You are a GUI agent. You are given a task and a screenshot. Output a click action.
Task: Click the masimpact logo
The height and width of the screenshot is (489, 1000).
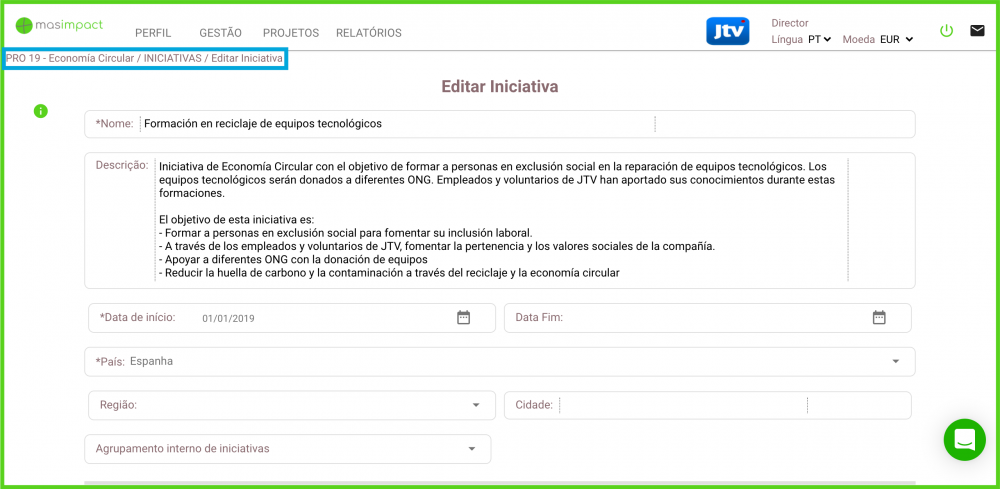click(x=60, y=25)
